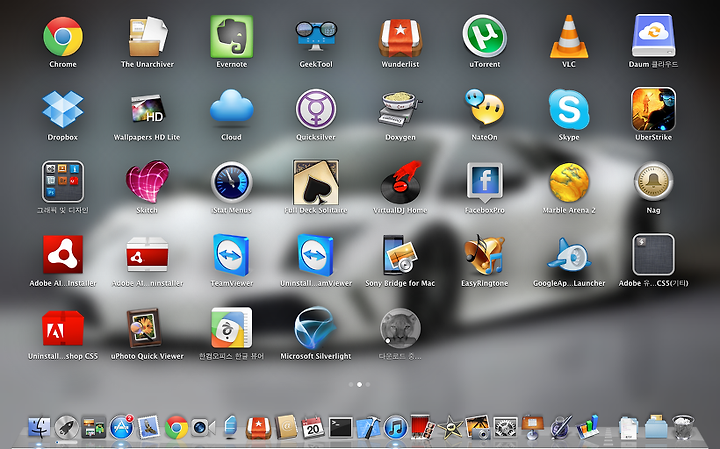
Task: Open iPhoto in the Dock
Action: 478,427
